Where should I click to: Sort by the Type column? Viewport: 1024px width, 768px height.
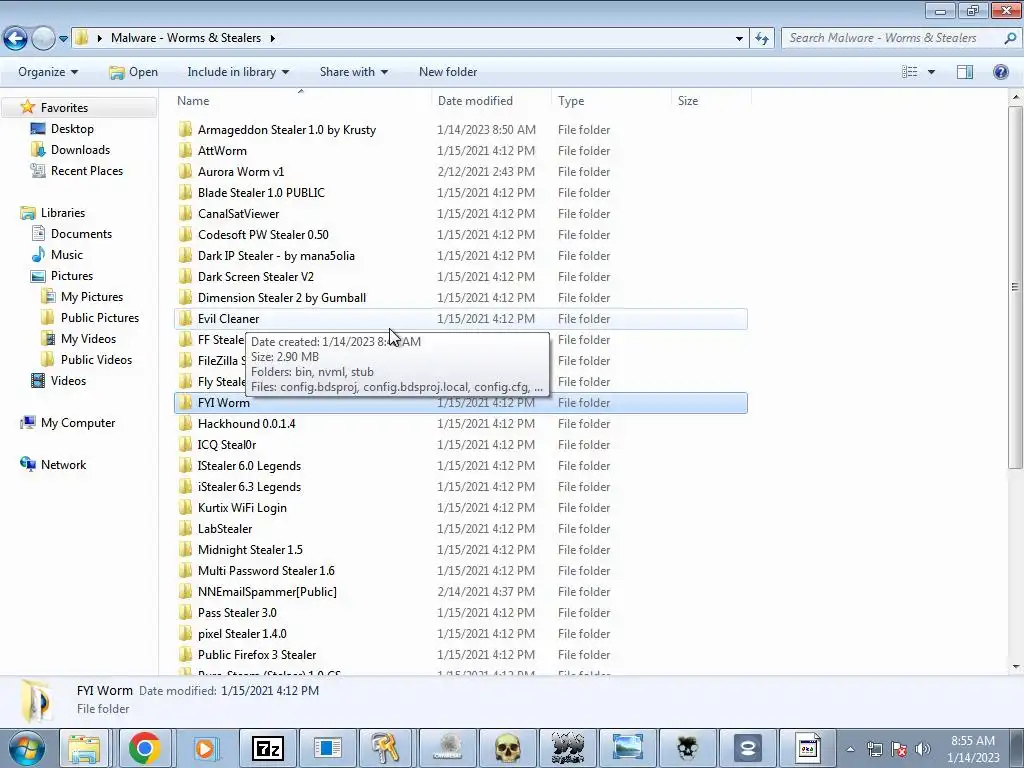611,101
